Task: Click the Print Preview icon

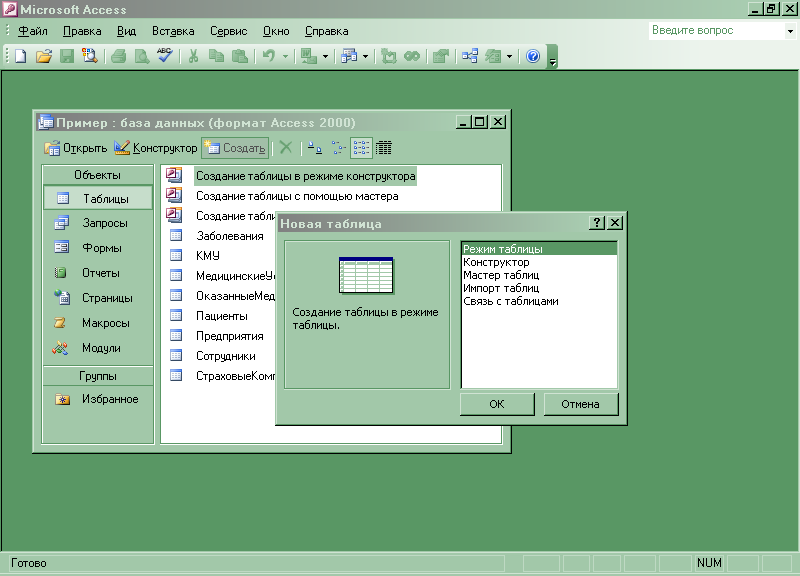Action: coord(141,56)
